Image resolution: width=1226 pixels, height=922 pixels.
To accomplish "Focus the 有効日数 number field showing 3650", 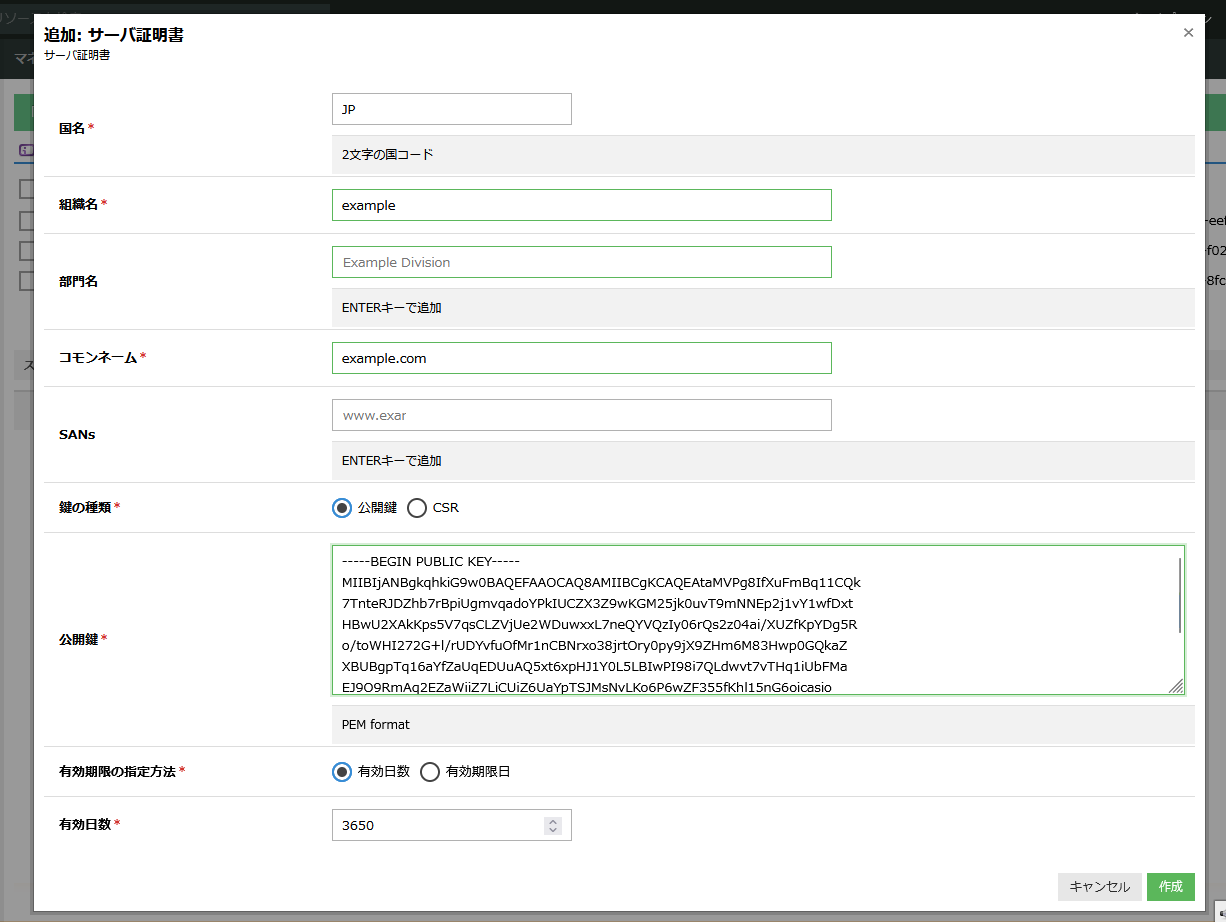I will point(437,825).
